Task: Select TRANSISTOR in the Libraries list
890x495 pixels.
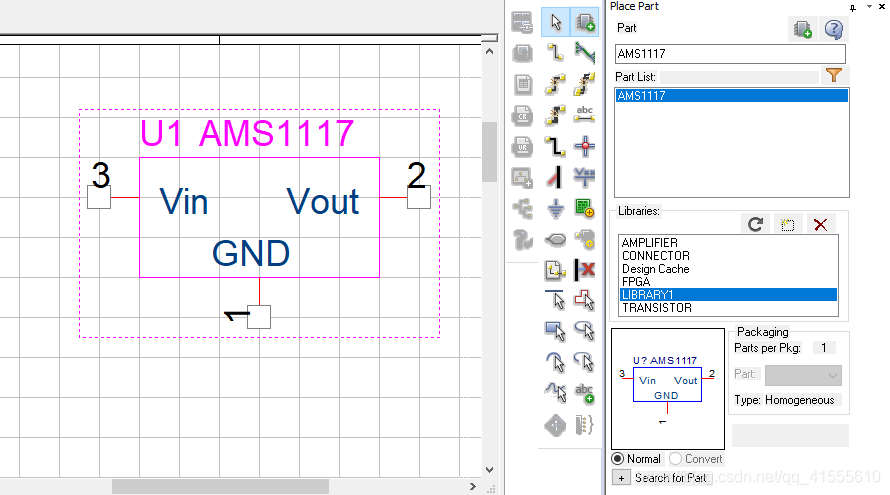Action: (656, 308)
